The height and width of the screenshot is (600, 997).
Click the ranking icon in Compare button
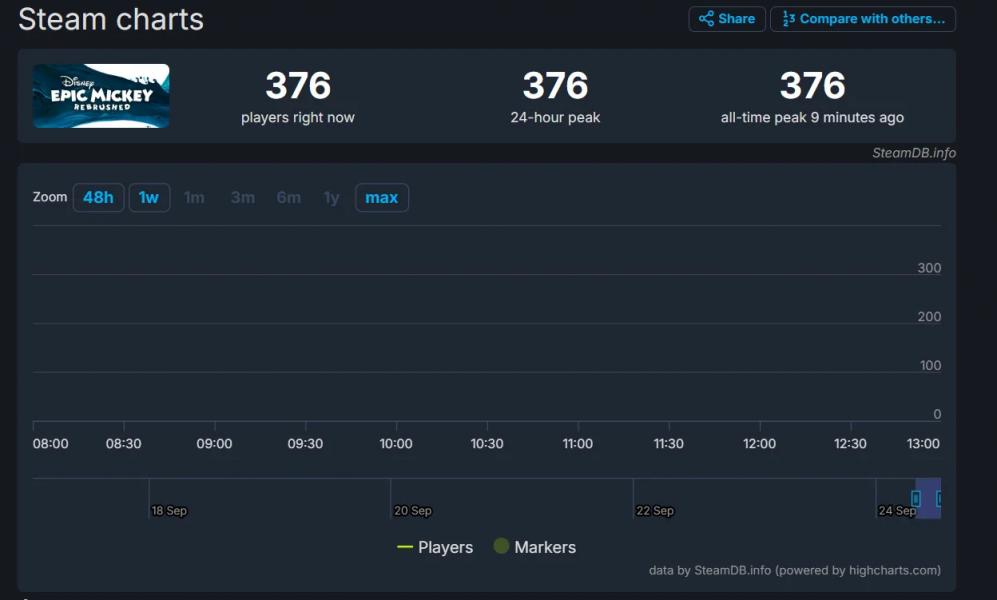pos(788,18)
